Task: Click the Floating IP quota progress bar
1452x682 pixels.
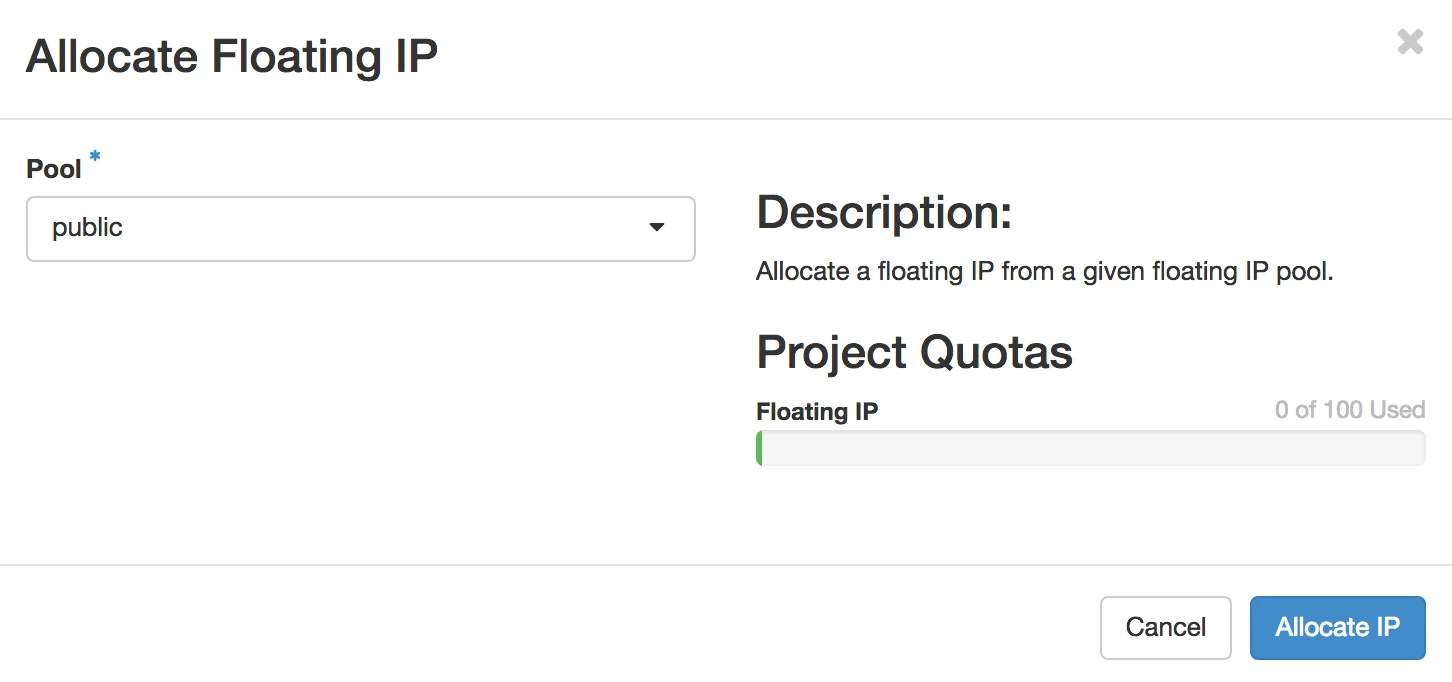Action: tap(1090, 448)
